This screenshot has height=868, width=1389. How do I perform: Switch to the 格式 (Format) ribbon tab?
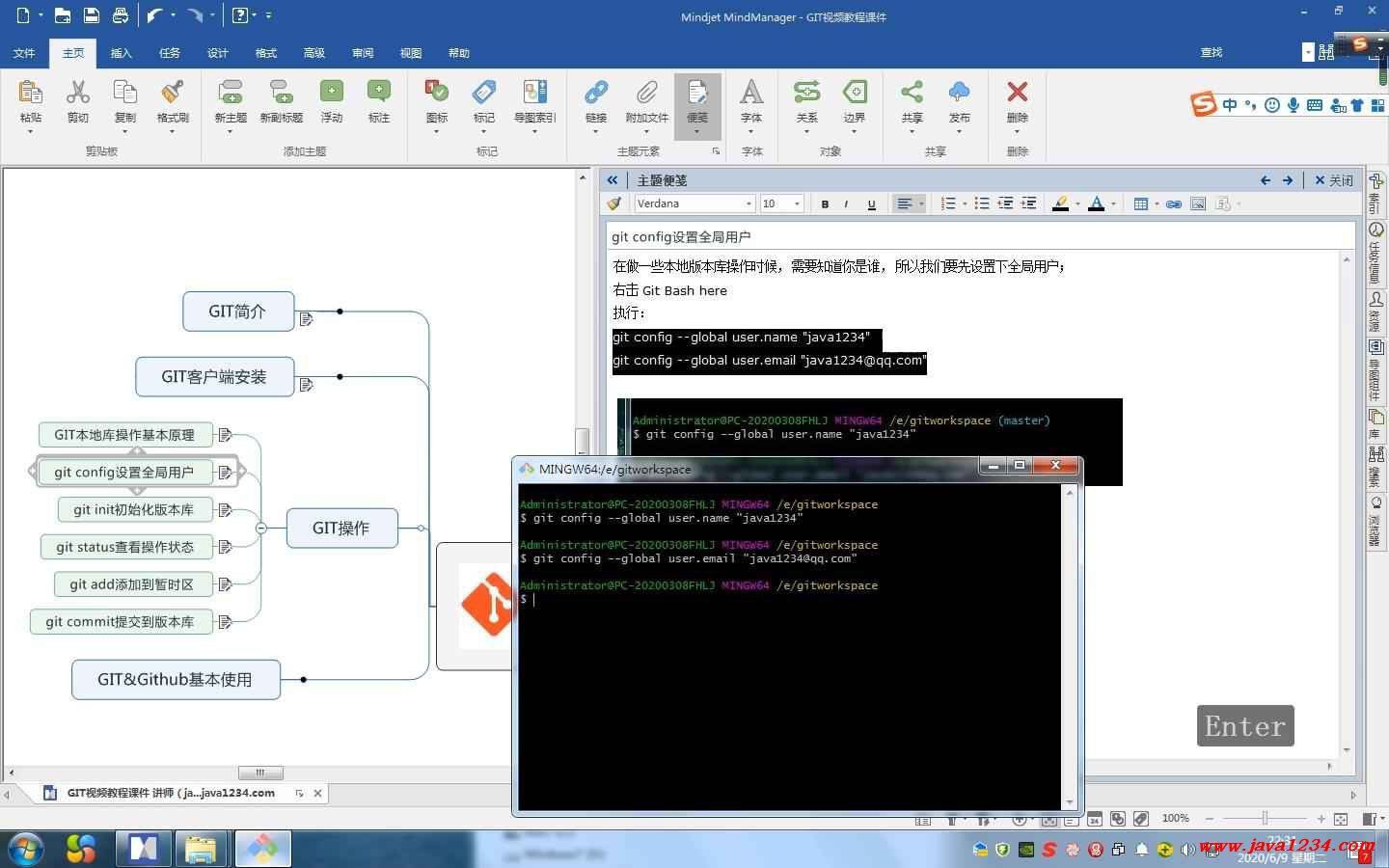point(266,53)
